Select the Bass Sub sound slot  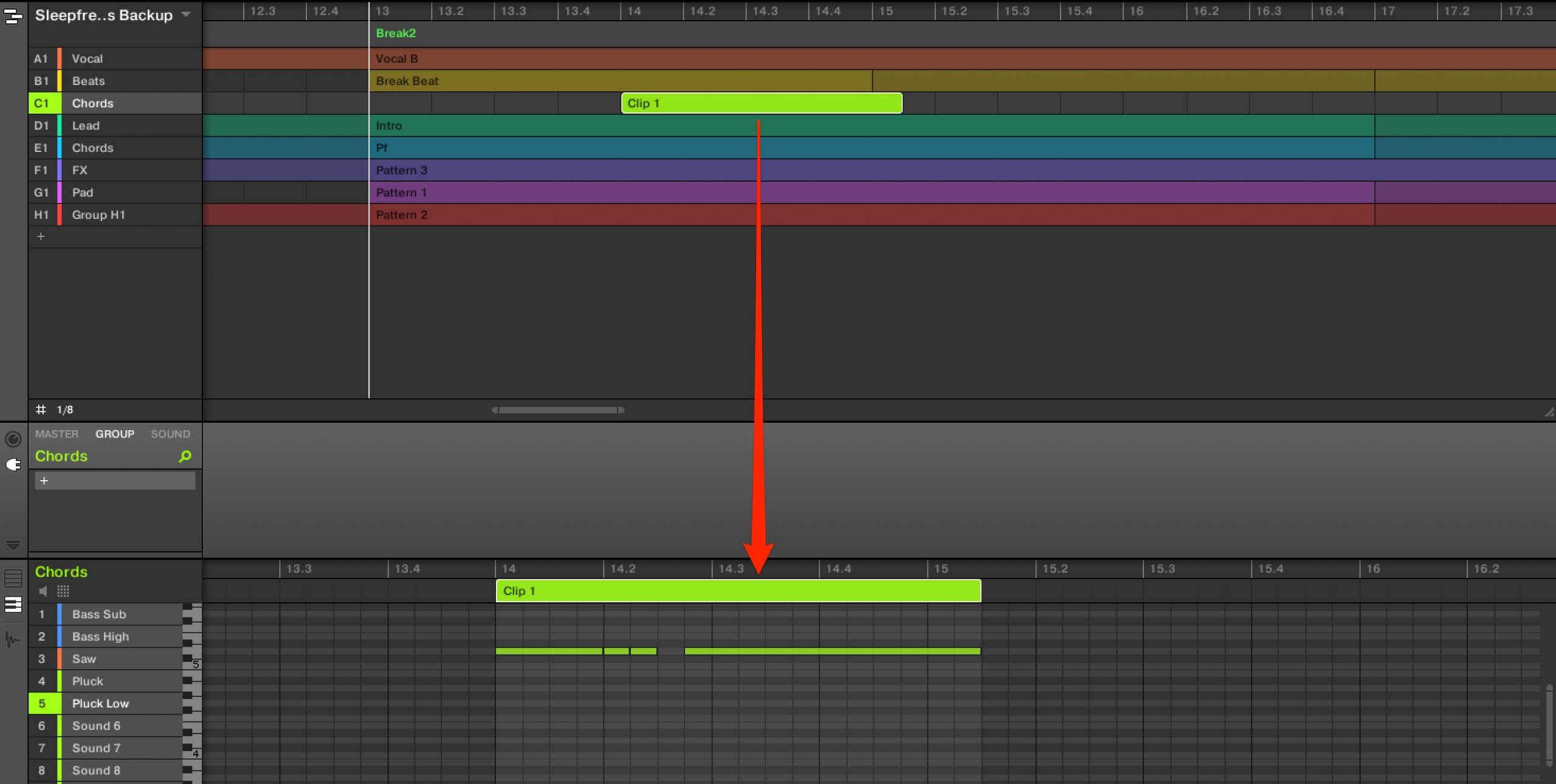point(106,614)
